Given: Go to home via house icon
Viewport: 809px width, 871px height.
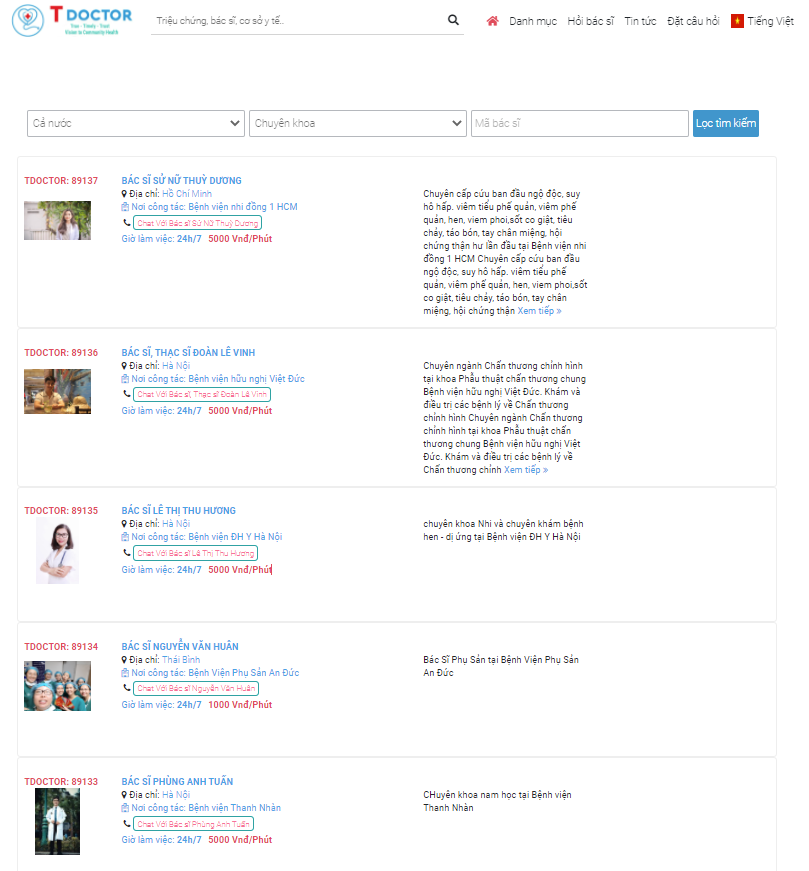Looking at the screenshot, I should 492,21.
